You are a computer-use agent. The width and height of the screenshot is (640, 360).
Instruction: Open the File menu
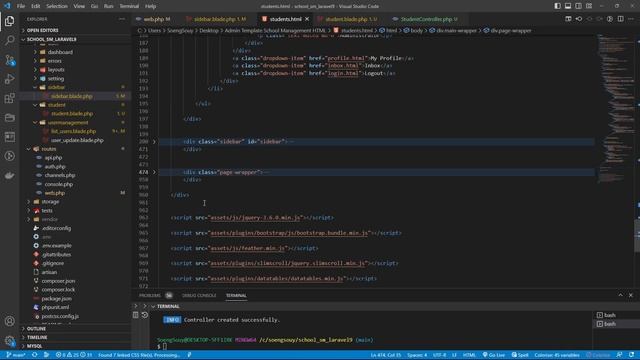tap(21, 6)
